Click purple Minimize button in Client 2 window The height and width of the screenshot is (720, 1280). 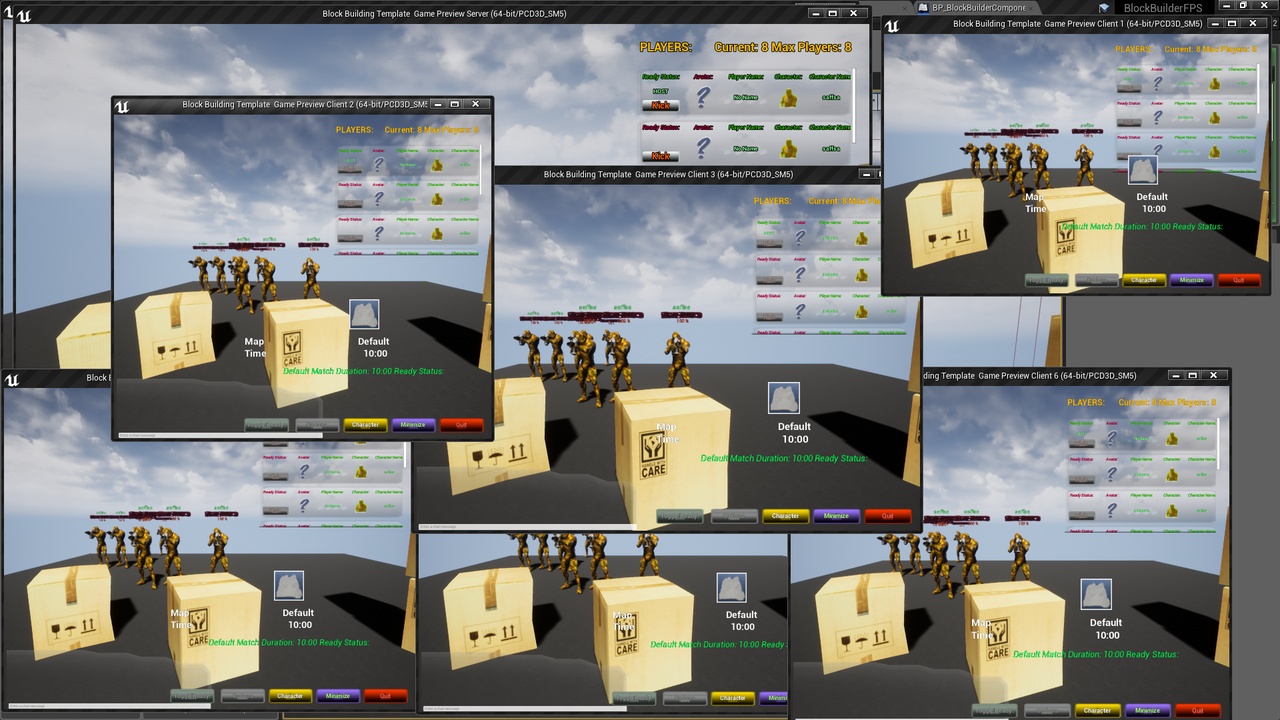pyautogui.click(x=413, y=425)
